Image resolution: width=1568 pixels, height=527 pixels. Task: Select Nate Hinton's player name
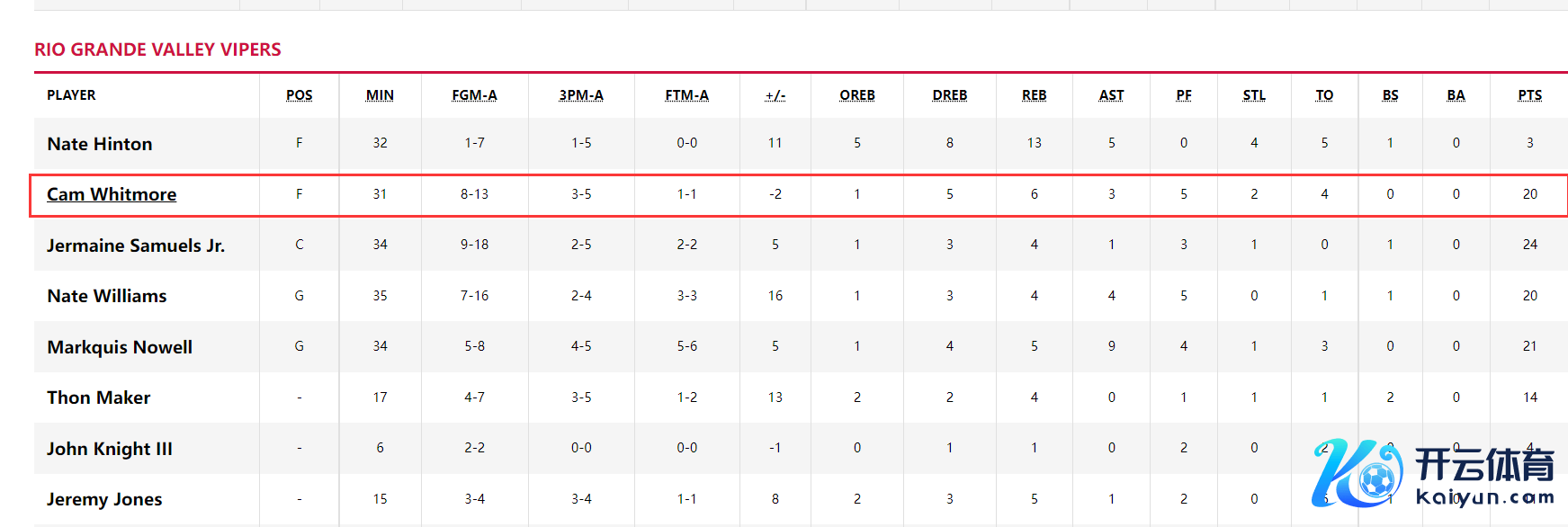pos(100,144)
